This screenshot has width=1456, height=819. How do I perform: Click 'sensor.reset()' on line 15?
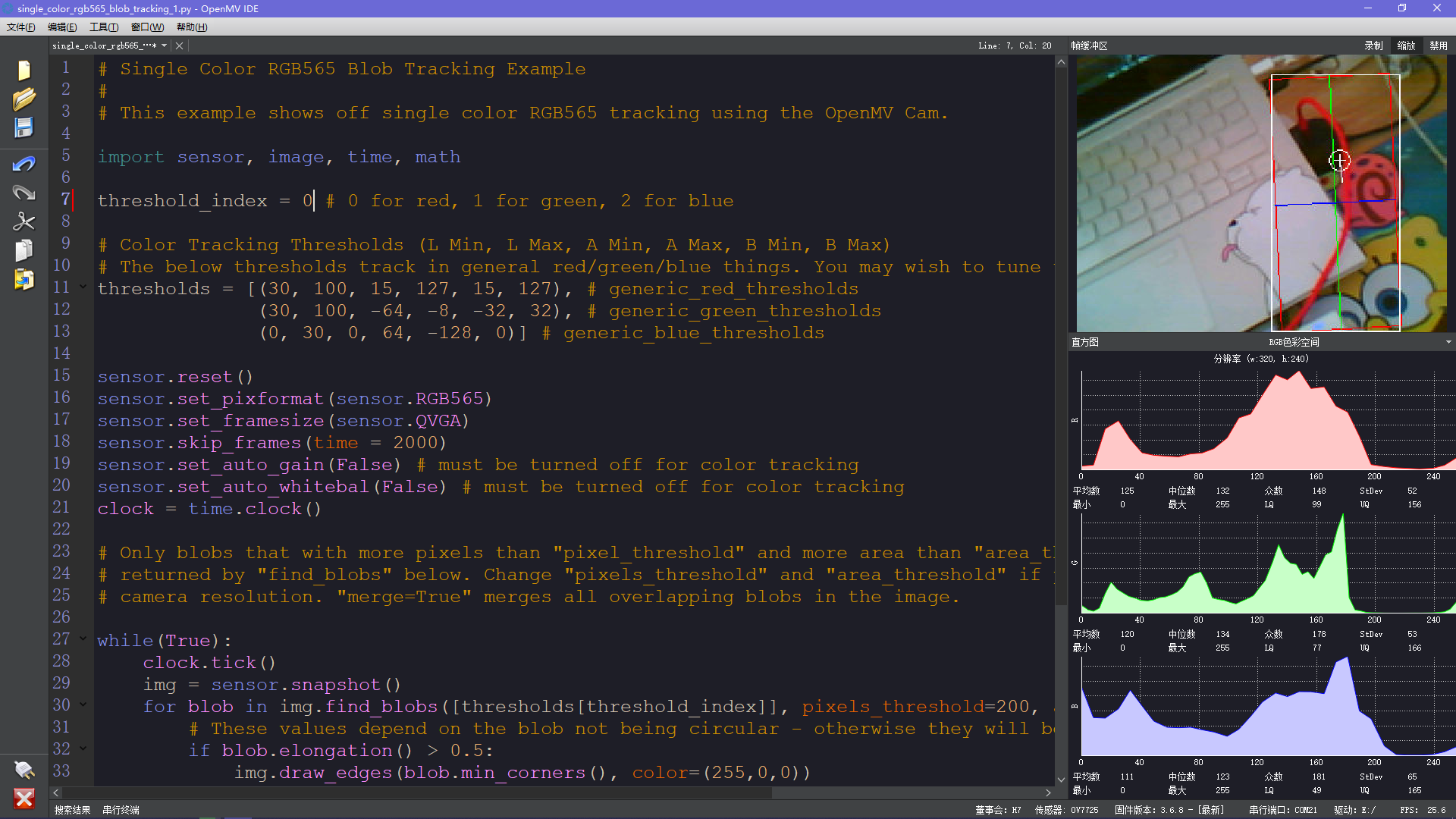175,376
